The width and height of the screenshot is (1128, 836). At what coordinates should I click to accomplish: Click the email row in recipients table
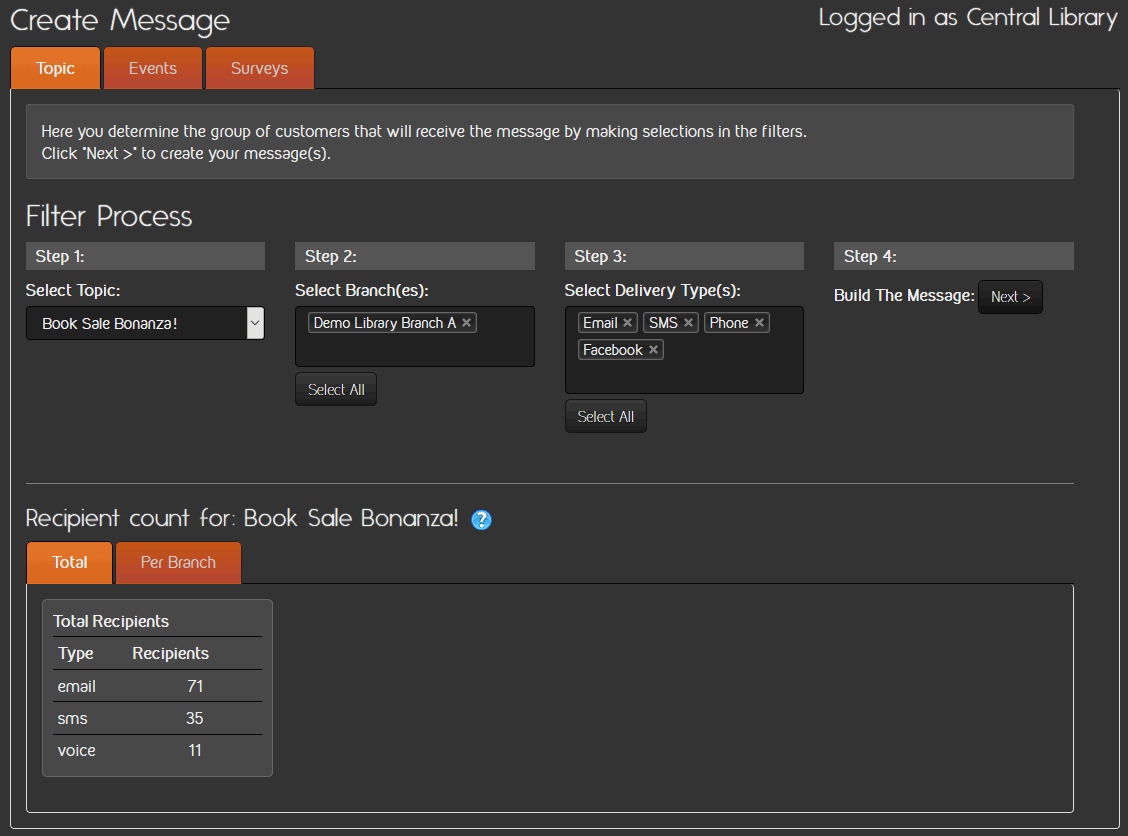coord(157,687)
